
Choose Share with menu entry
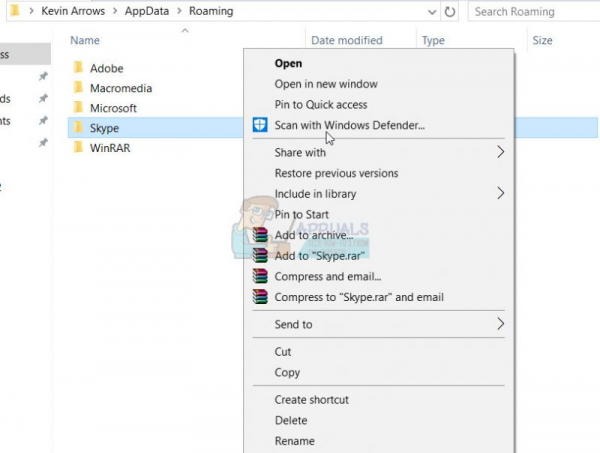300,153
